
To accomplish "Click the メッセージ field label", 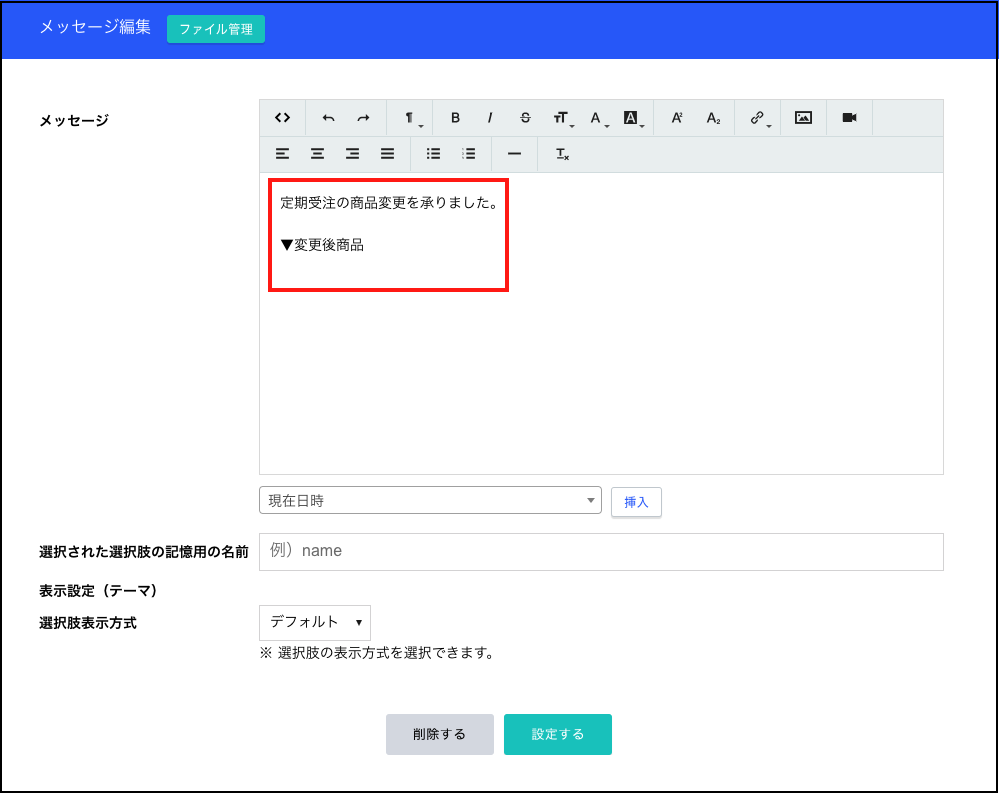I will [x=74, y=120].
